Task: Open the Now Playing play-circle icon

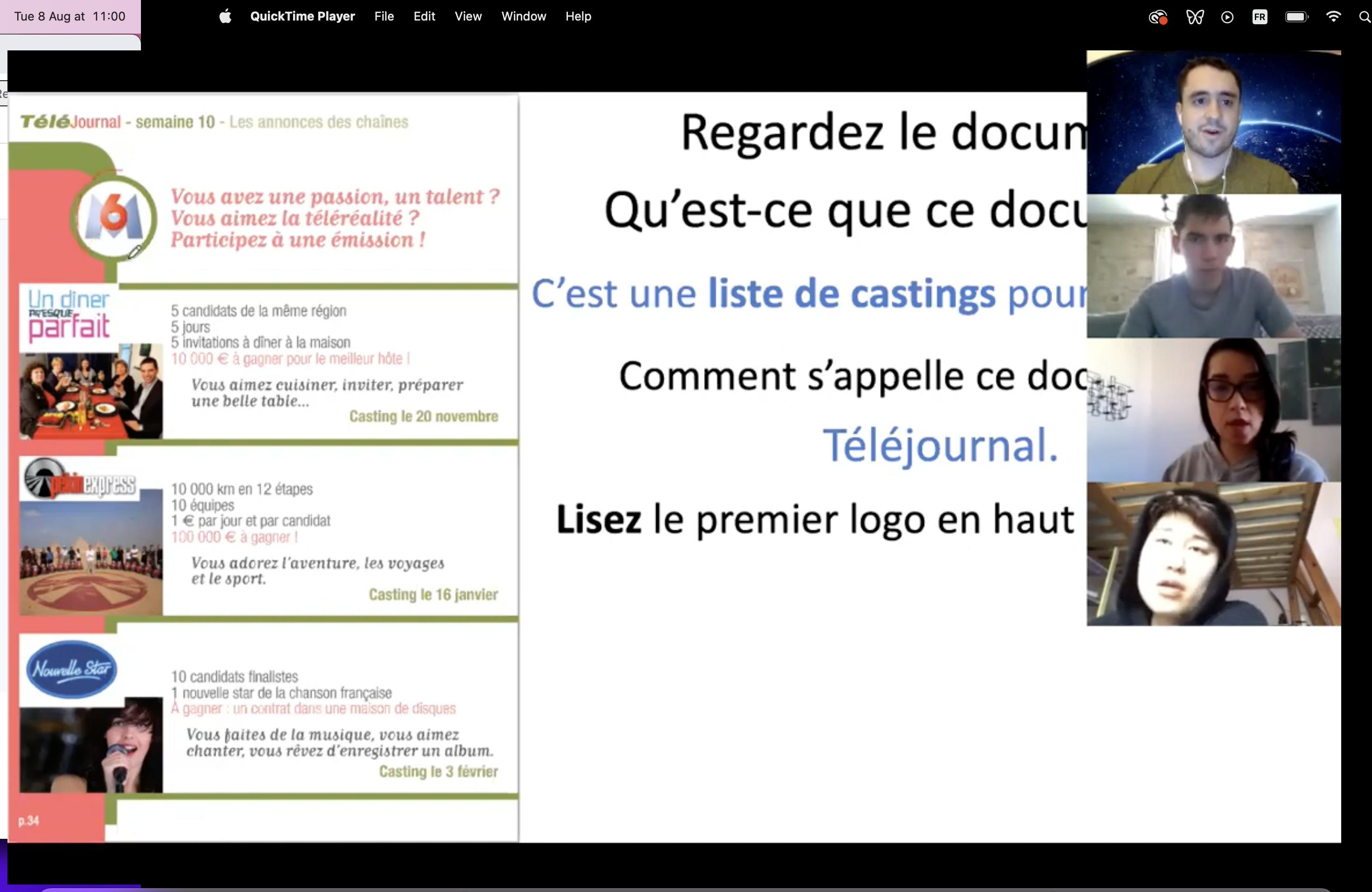Action: [x=1227, y=17]
